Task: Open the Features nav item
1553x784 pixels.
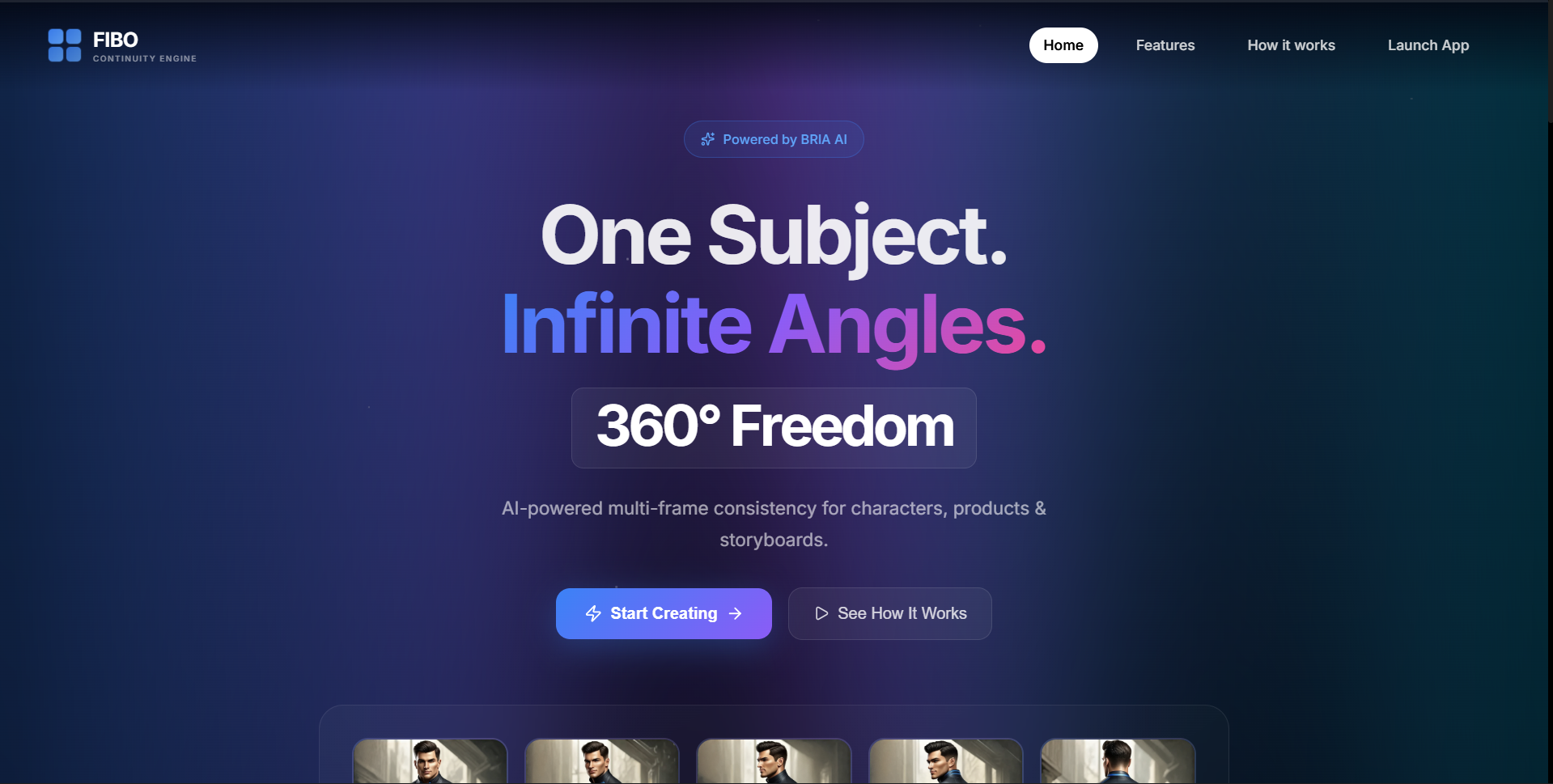Action: 1165,45
